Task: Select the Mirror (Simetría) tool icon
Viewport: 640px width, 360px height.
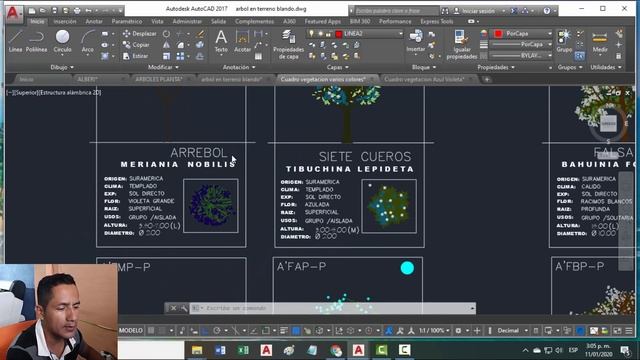Action: [x=167, y=45]
